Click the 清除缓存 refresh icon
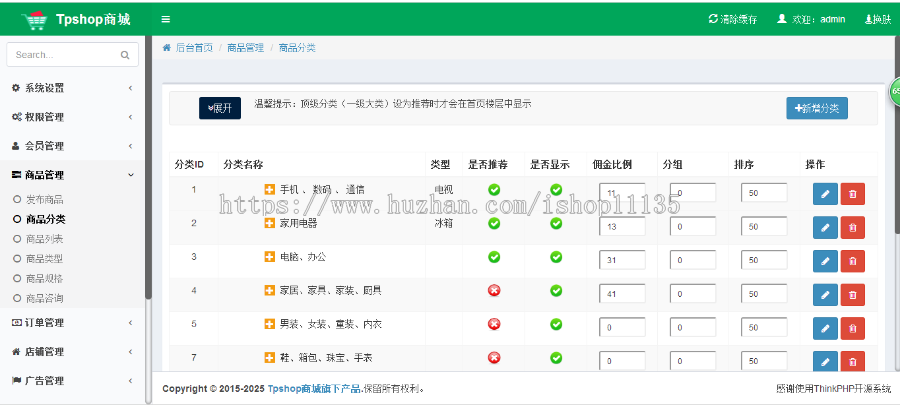The width and height of the screenshot is (900, 405). coord(712,19)
